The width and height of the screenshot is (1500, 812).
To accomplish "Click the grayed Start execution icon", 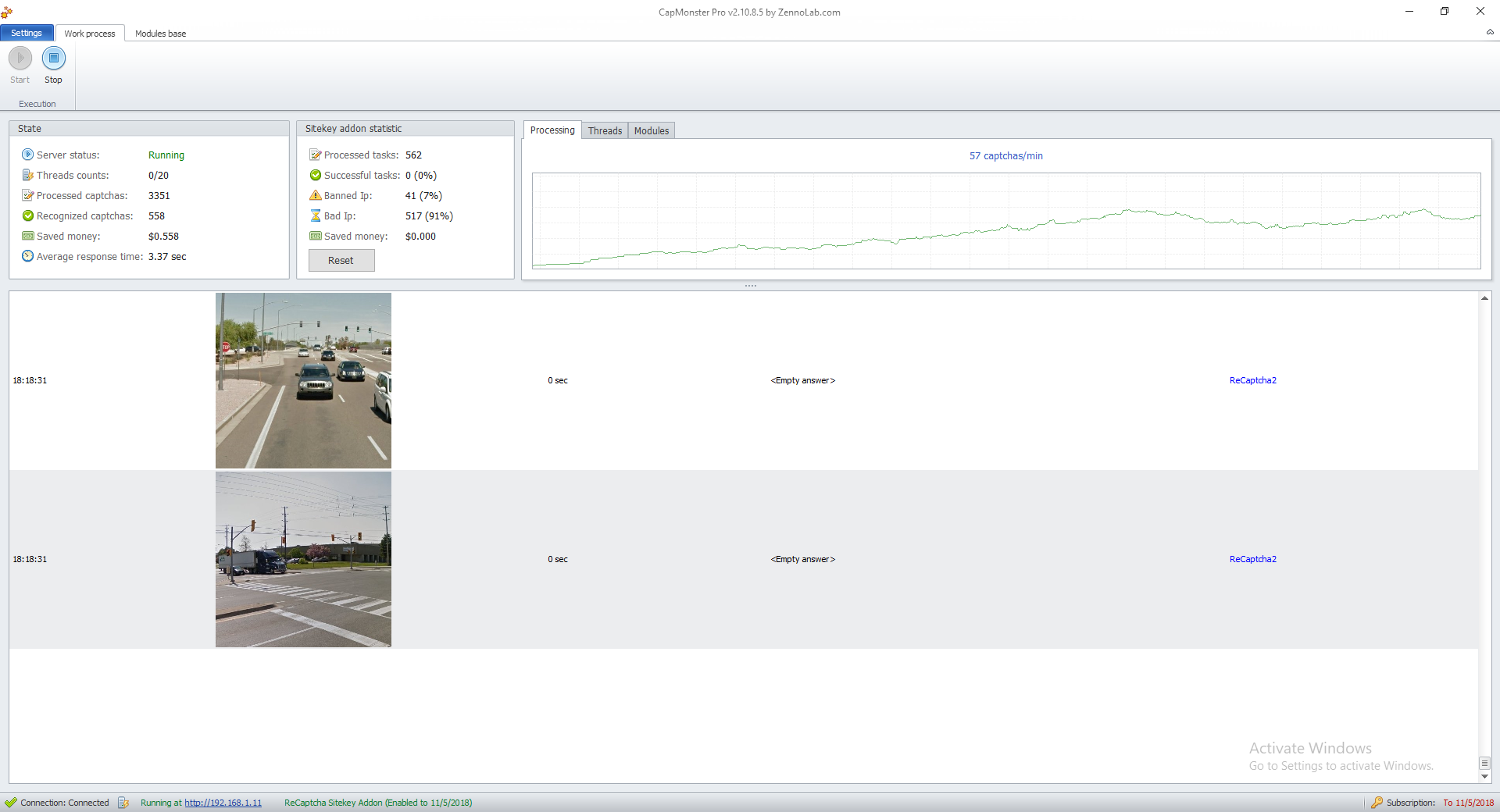I will (20, 59).
